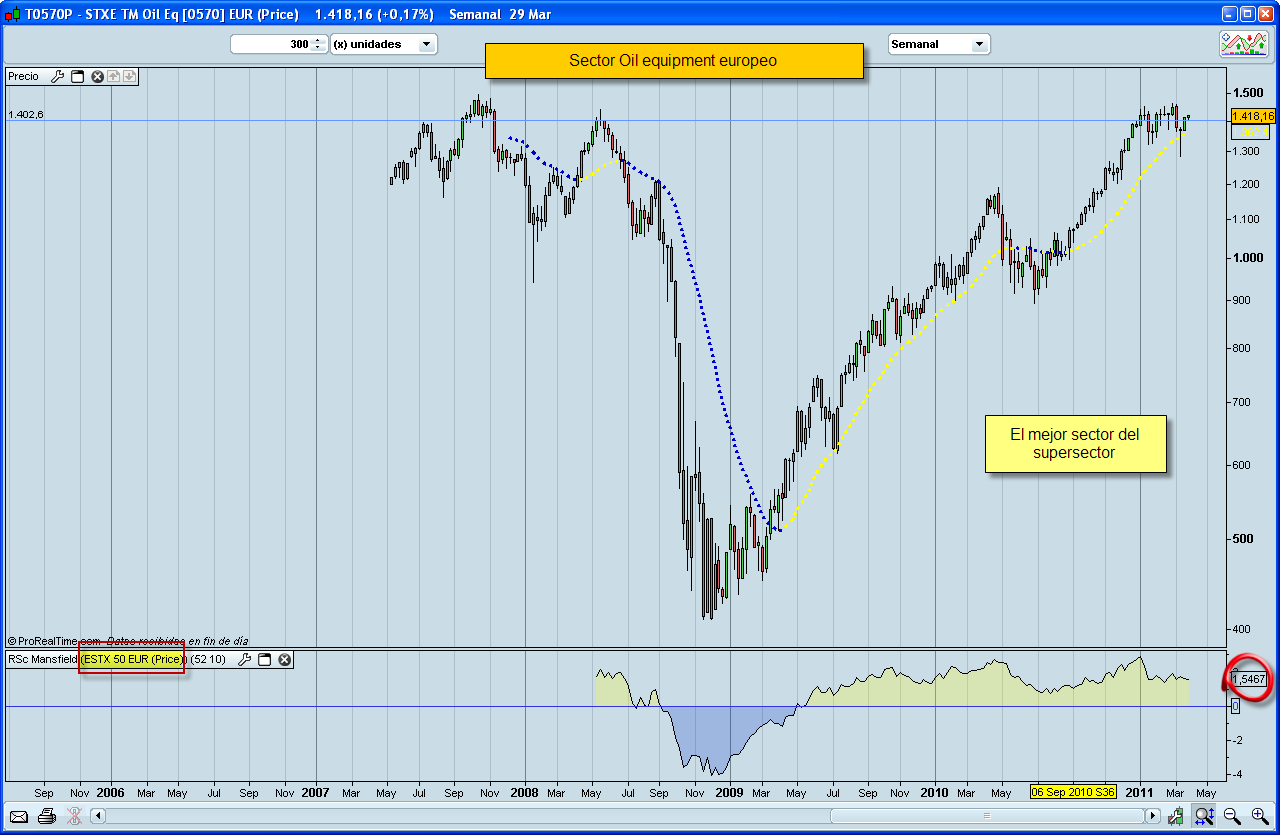Viewport: 1280px width, 835px height.
Task: Click the horizontal time scrollbar thumb
Action: pyautogui.click(x=985, y=816)
